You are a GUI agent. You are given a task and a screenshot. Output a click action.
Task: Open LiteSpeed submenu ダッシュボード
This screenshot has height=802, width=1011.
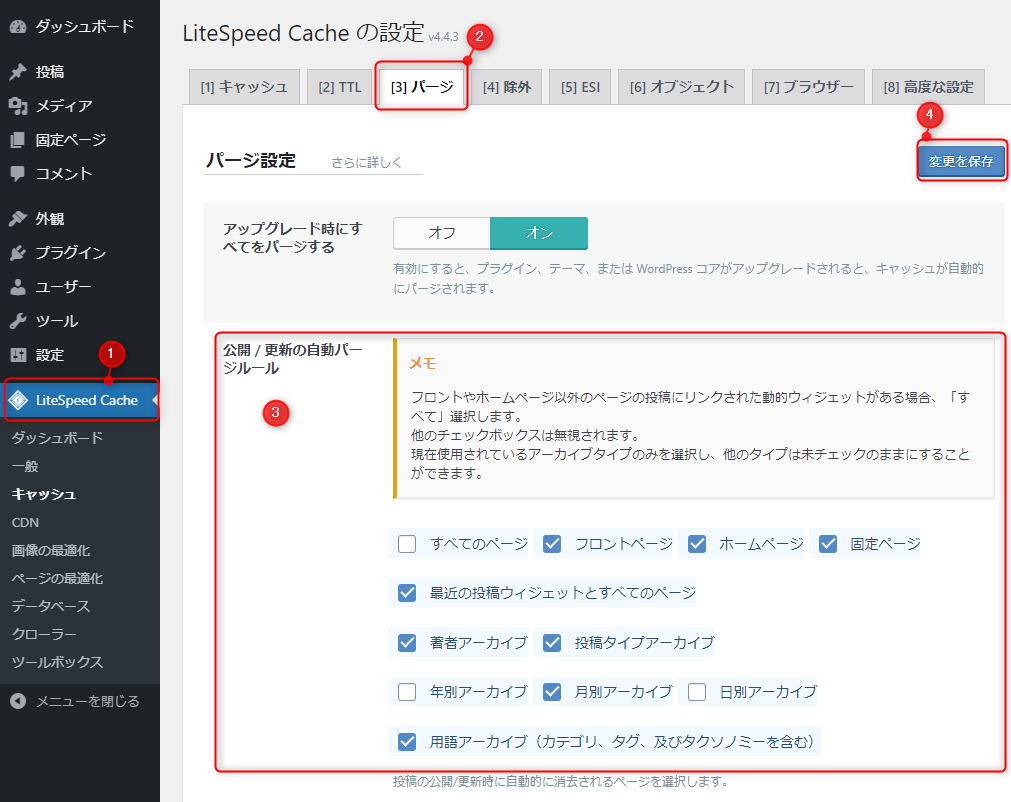(x=57, y=438)
